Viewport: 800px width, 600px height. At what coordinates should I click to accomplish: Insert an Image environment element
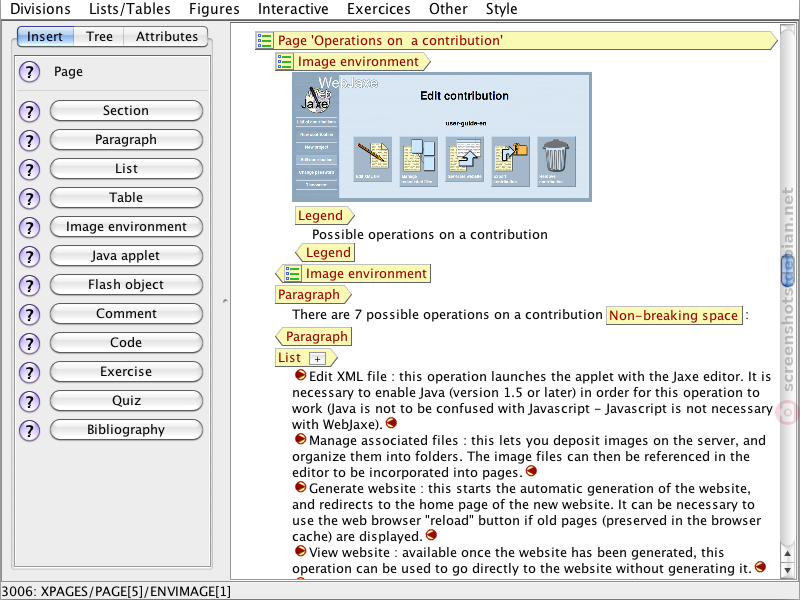(x=126, y=227)
